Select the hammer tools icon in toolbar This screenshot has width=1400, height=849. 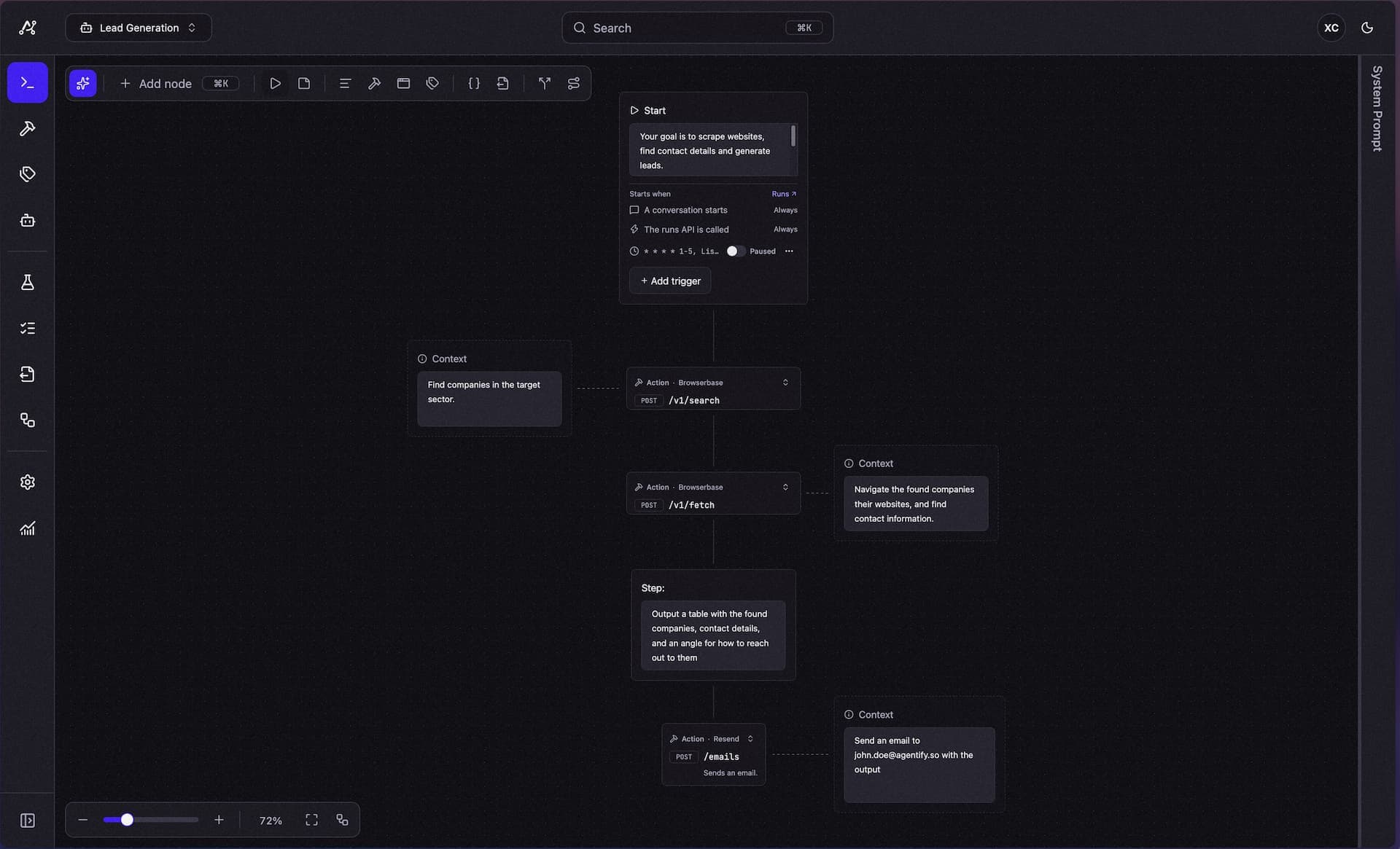pyautogui.click(x=374, y=83)
